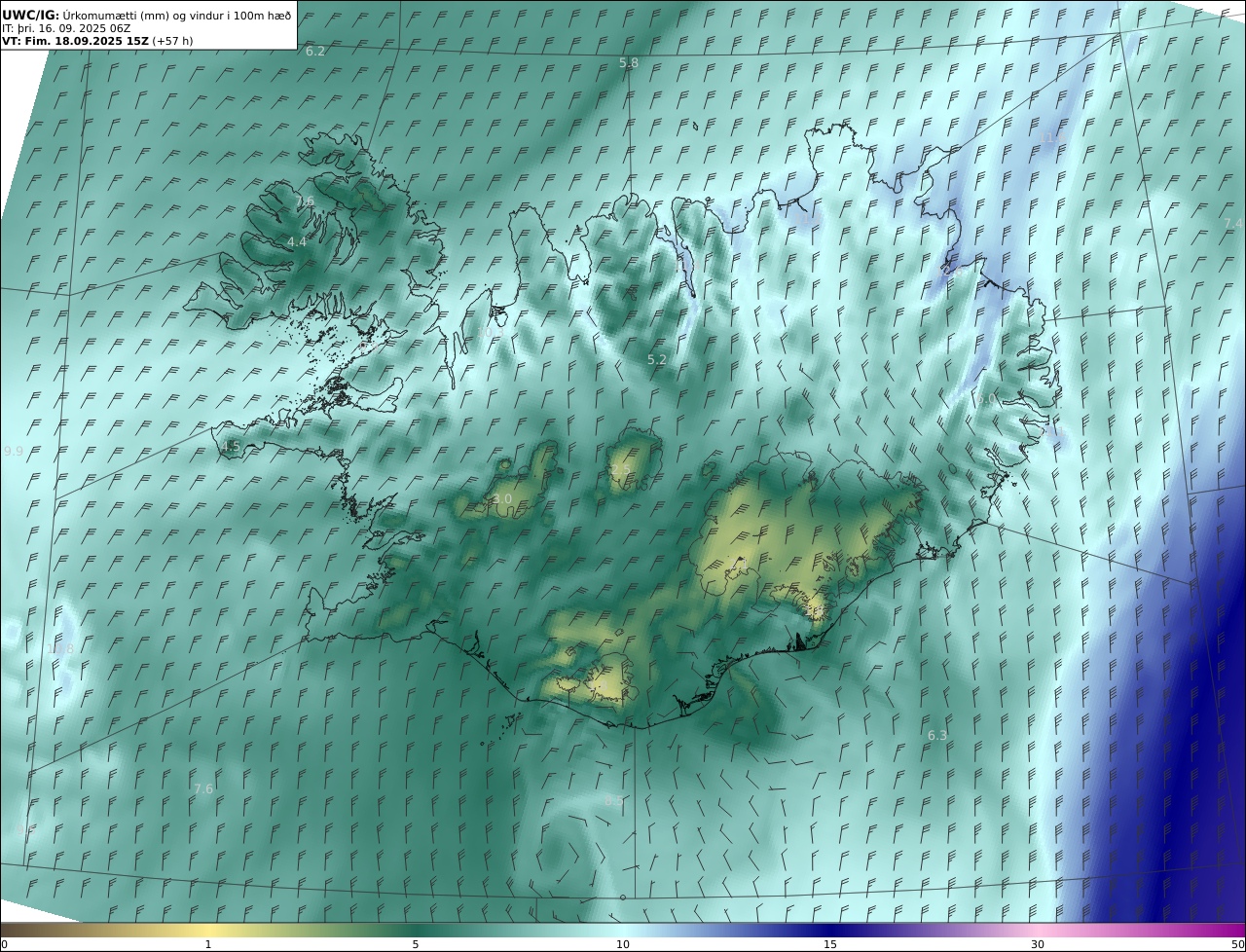The width and height of the screenshot is (1246, 952).
Task: Click the 30 tick on the color scale
Action: 1038,944
